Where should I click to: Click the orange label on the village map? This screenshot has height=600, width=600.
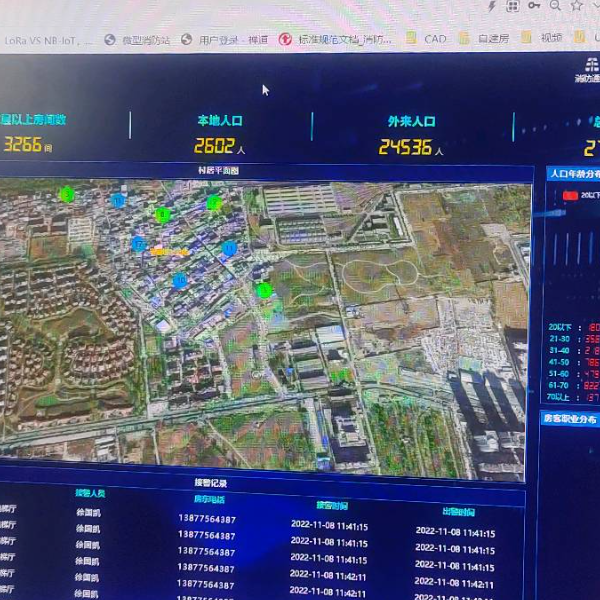tap(170, 252)
